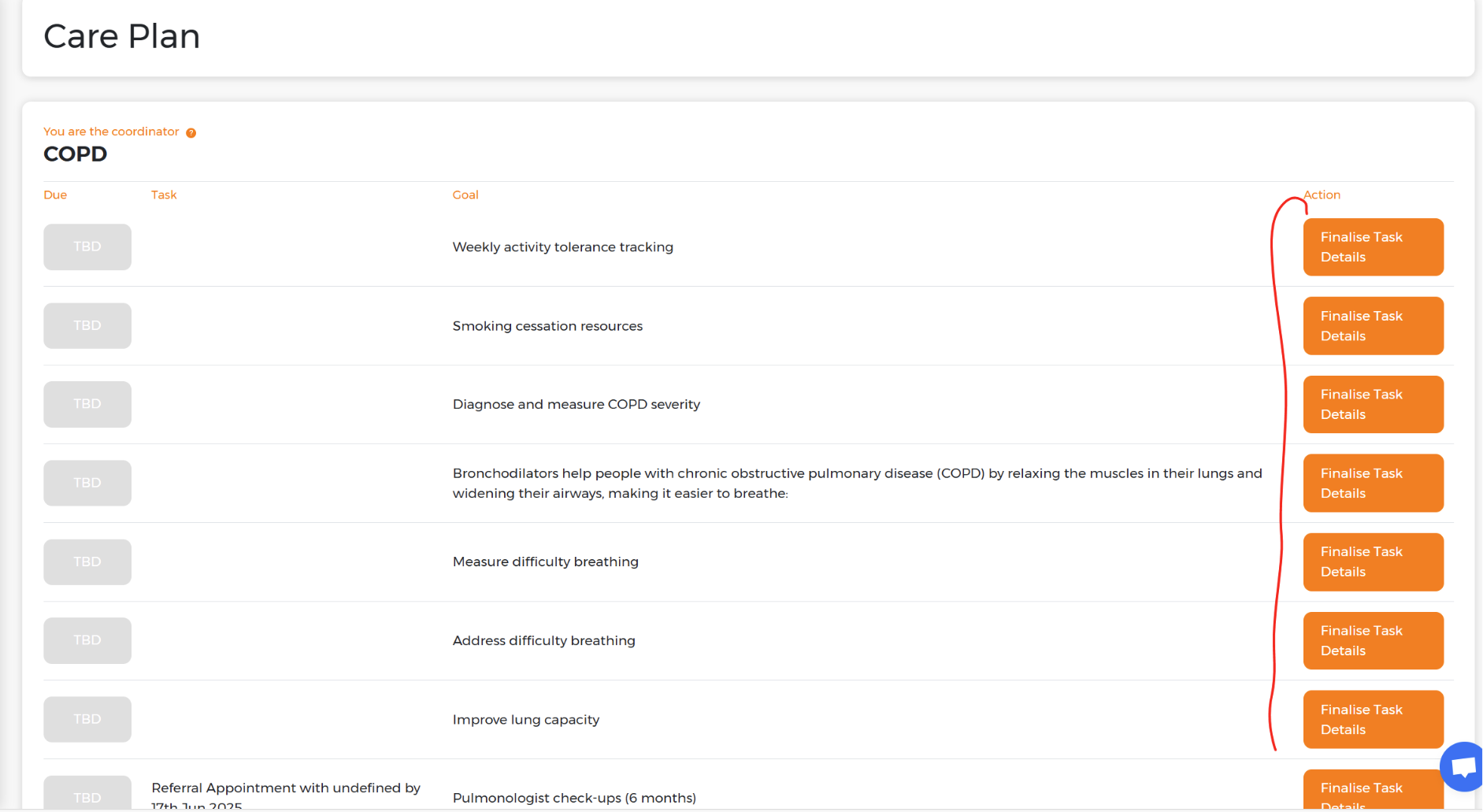Screen dimensions: 1483x812
Task: Finalise task details for diagnosing COPD severity
Action: (x=1372, y=405)
